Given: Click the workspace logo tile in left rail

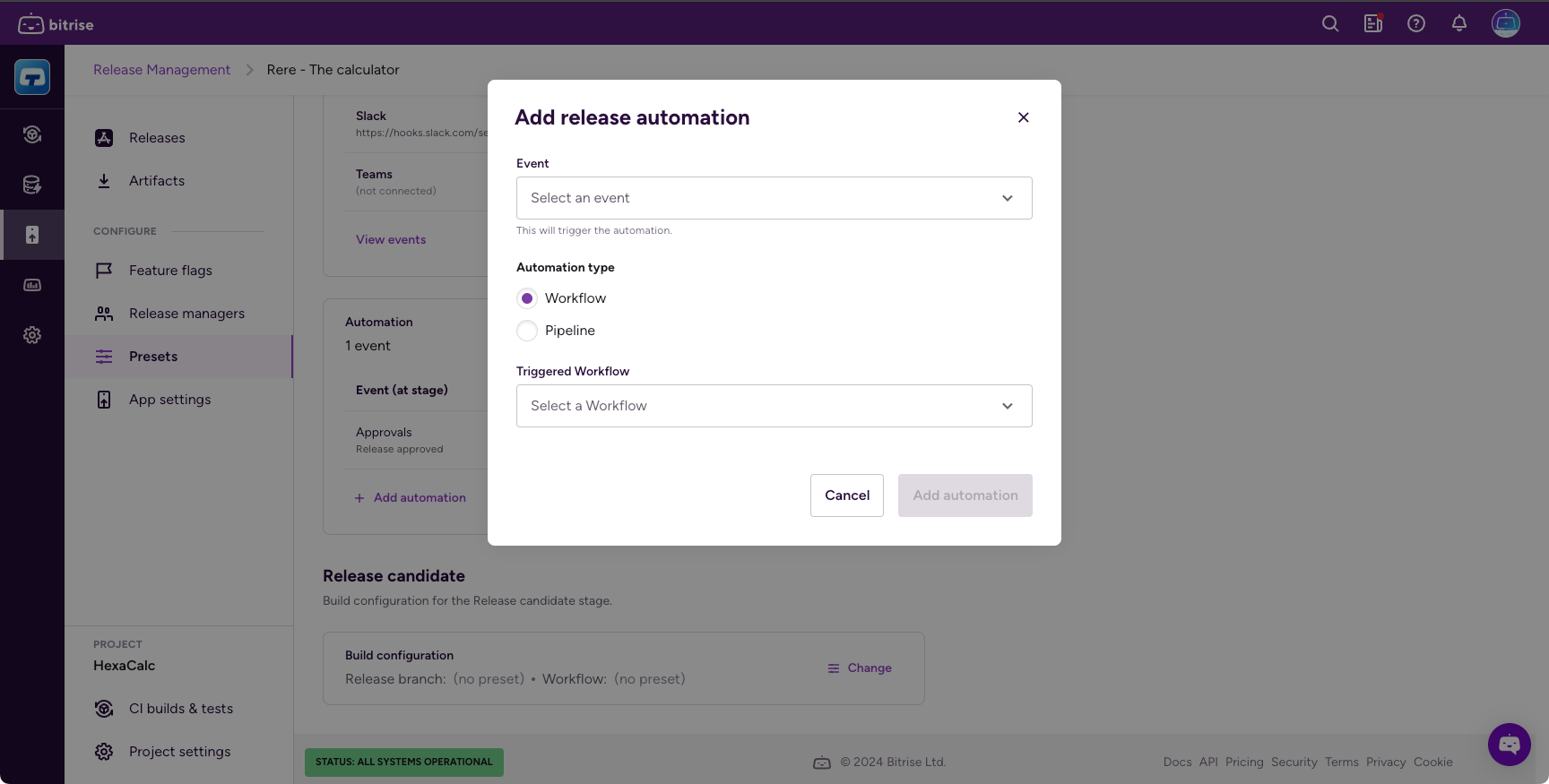Looking at the screenshot, I should (x=32, y=77).
